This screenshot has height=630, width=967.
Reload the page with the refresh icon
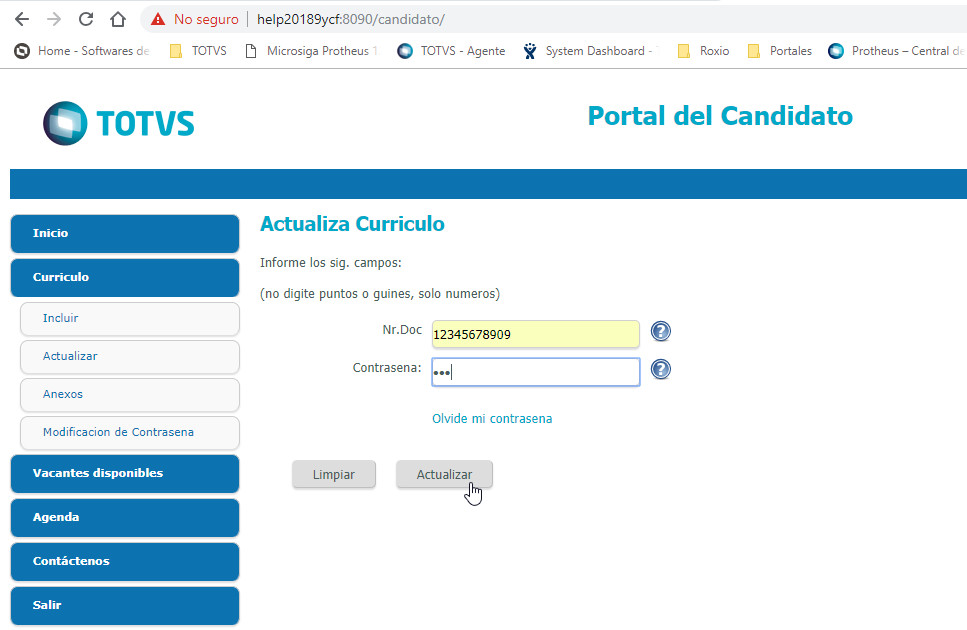pos(86,19)
